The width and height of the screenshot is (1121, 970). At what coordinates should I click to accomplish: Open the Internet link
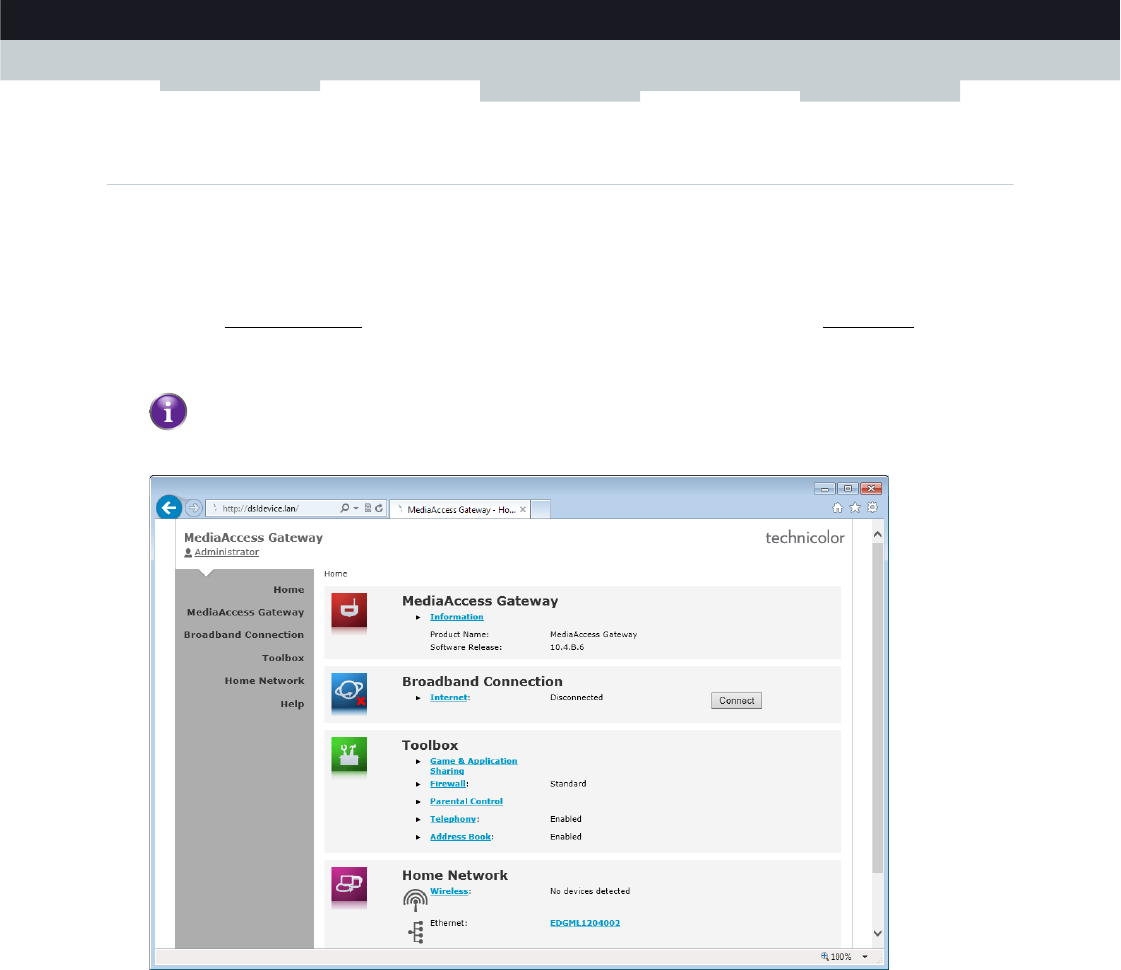[x=449, y=698]
